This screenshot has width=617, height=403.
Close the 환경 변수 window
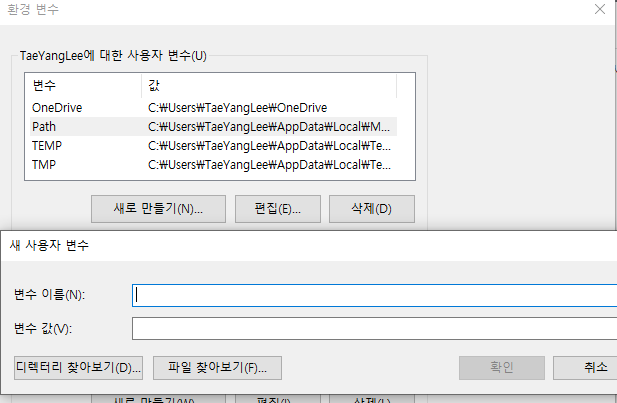600,9
